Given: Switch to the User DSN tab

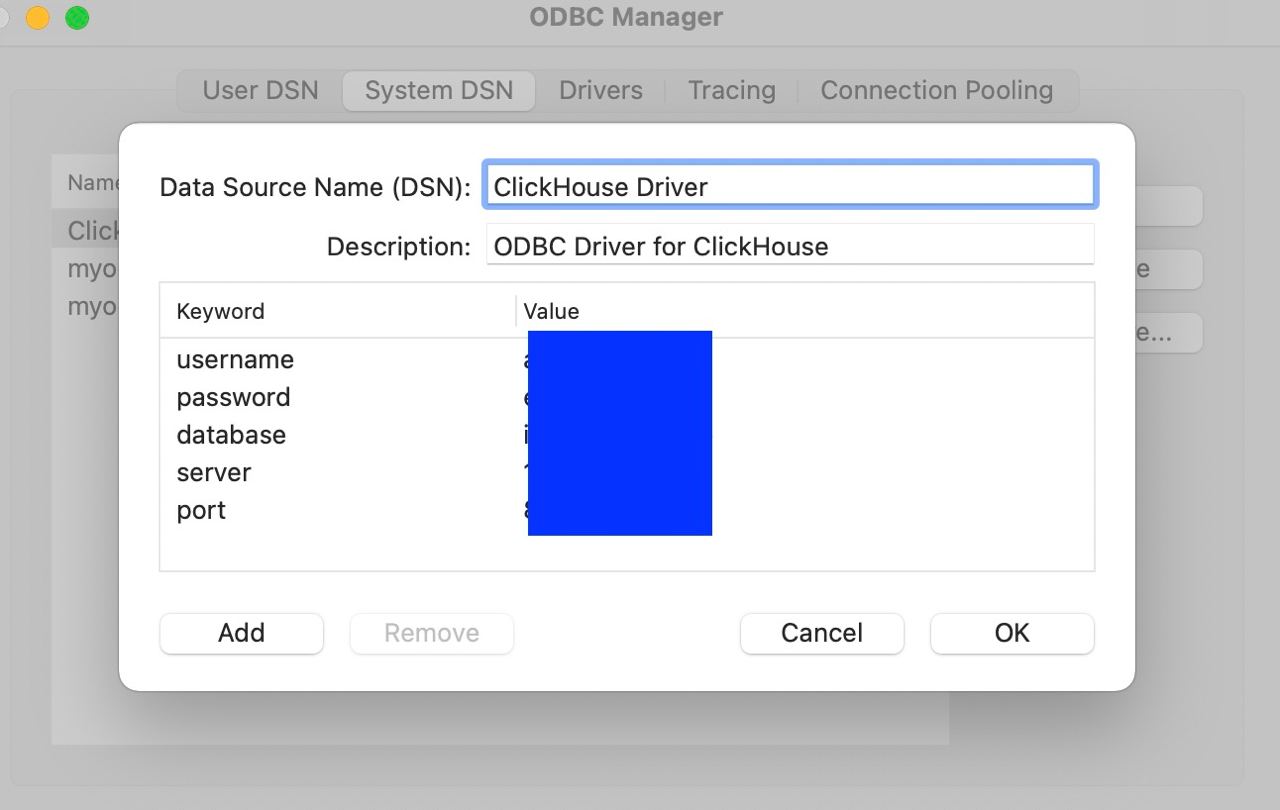Looking at the screenshot, I should [260, 90].
